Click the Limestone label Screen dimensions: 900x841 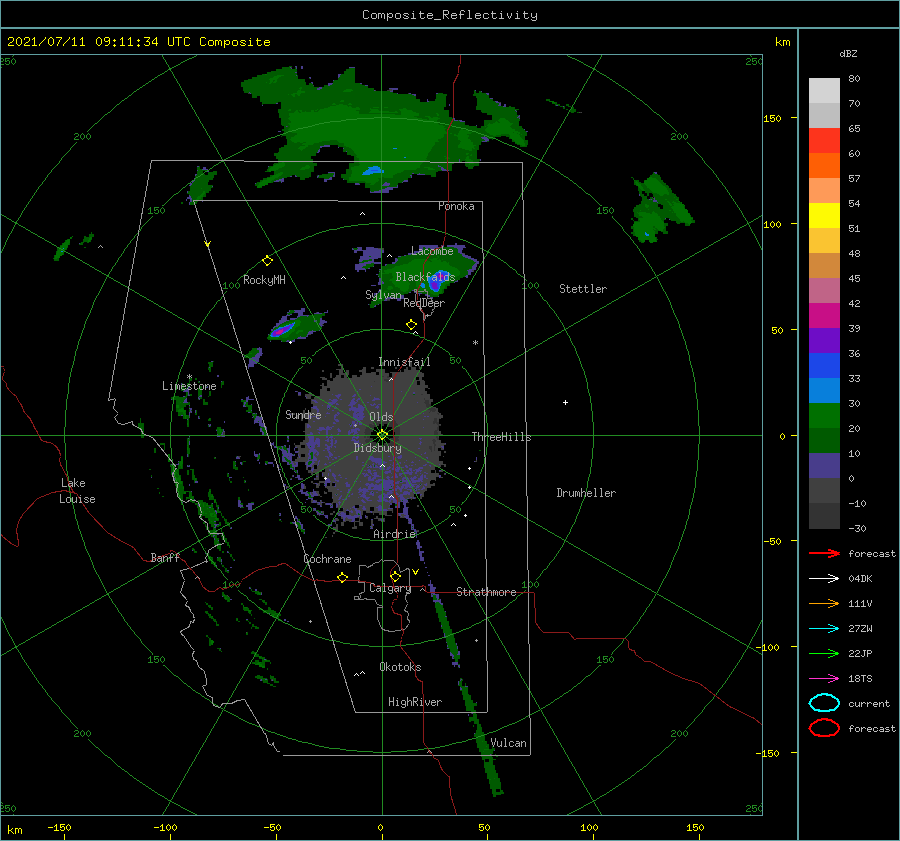pyautogui.click(x=189, y=386)
